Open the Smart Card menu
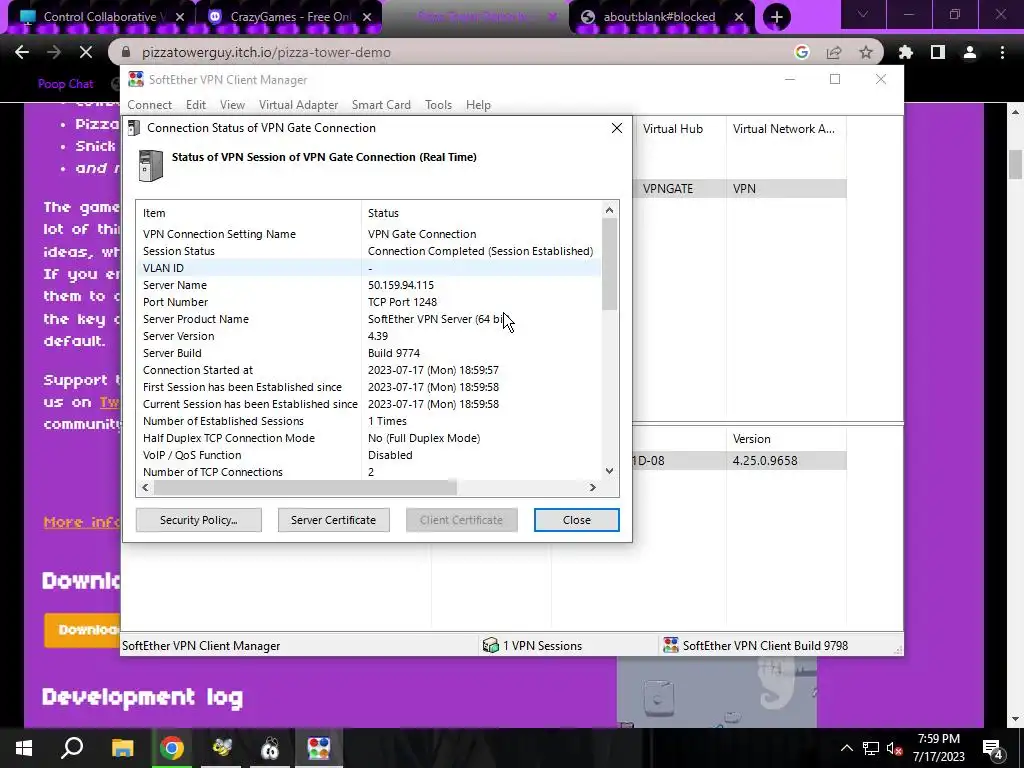 pos(381,105)
